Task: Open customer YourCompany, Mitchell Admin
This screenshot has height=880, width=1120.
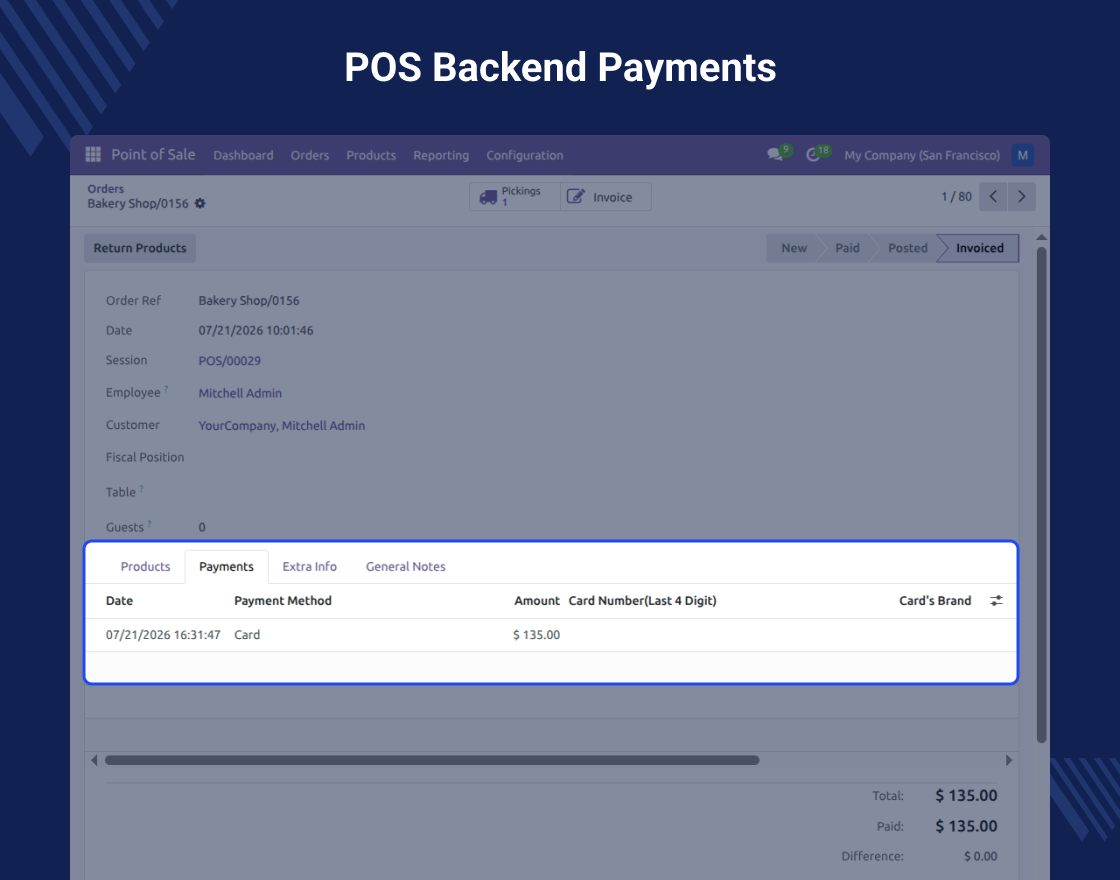Action: (x=281, y=425)
